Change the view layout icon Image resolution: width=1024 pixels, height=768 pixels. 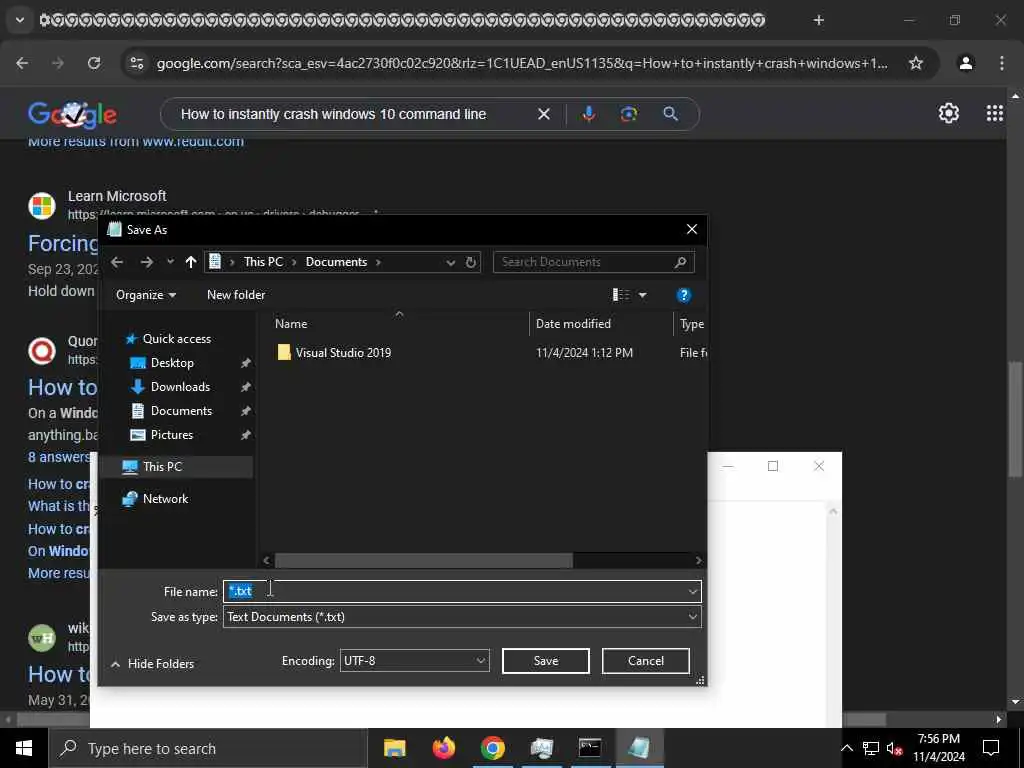pos(621,295)
